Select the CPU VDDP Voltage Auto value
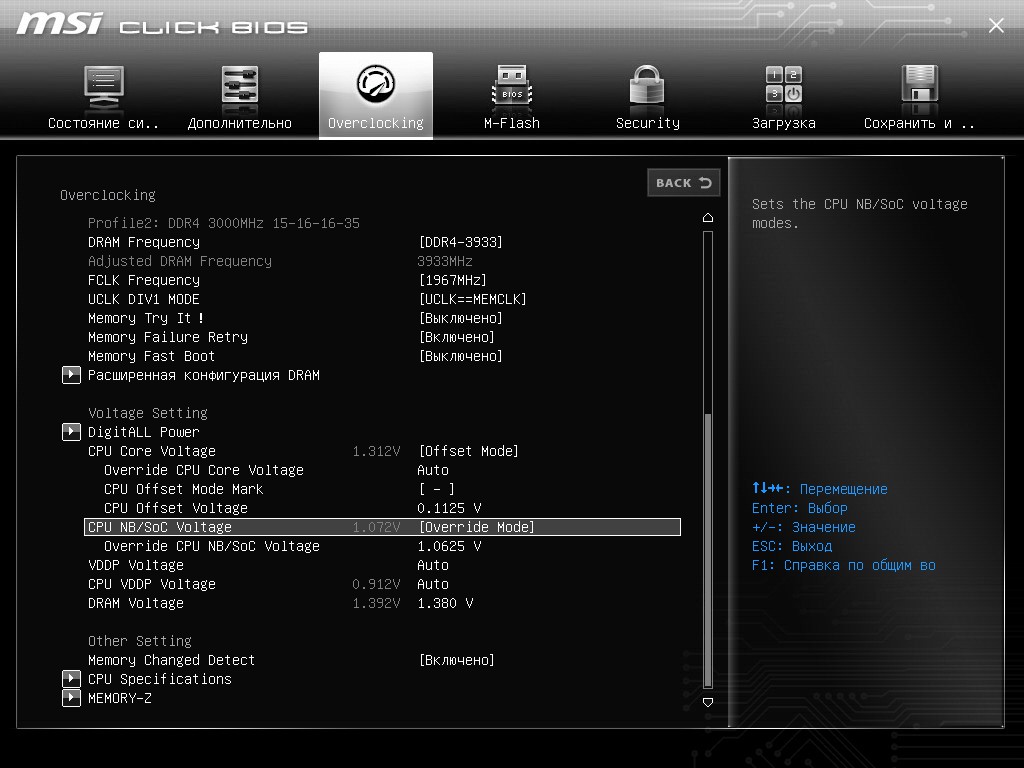The image size is (1024, 768). 433,584
